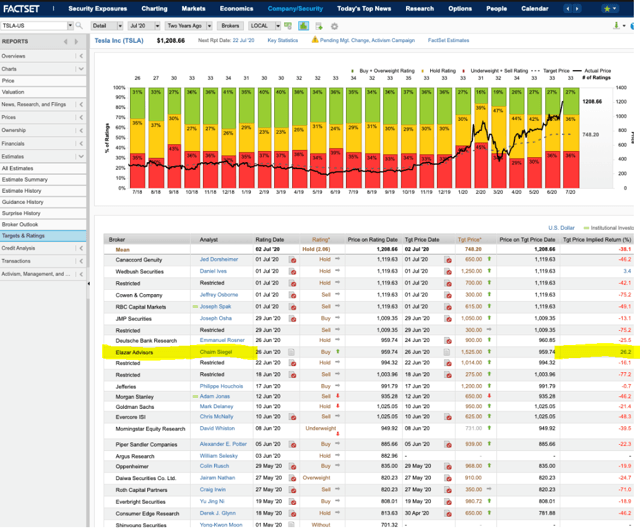This screenshot has height=529, width=640.
Task: Open Piper Sandler rating date PDF icon
Action: [293, 444]
